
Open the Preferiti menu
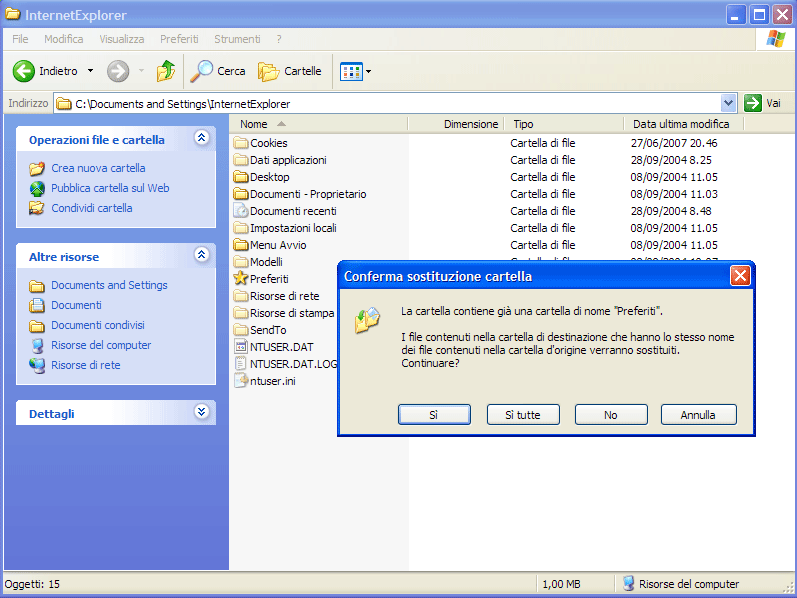pos(179,39)
